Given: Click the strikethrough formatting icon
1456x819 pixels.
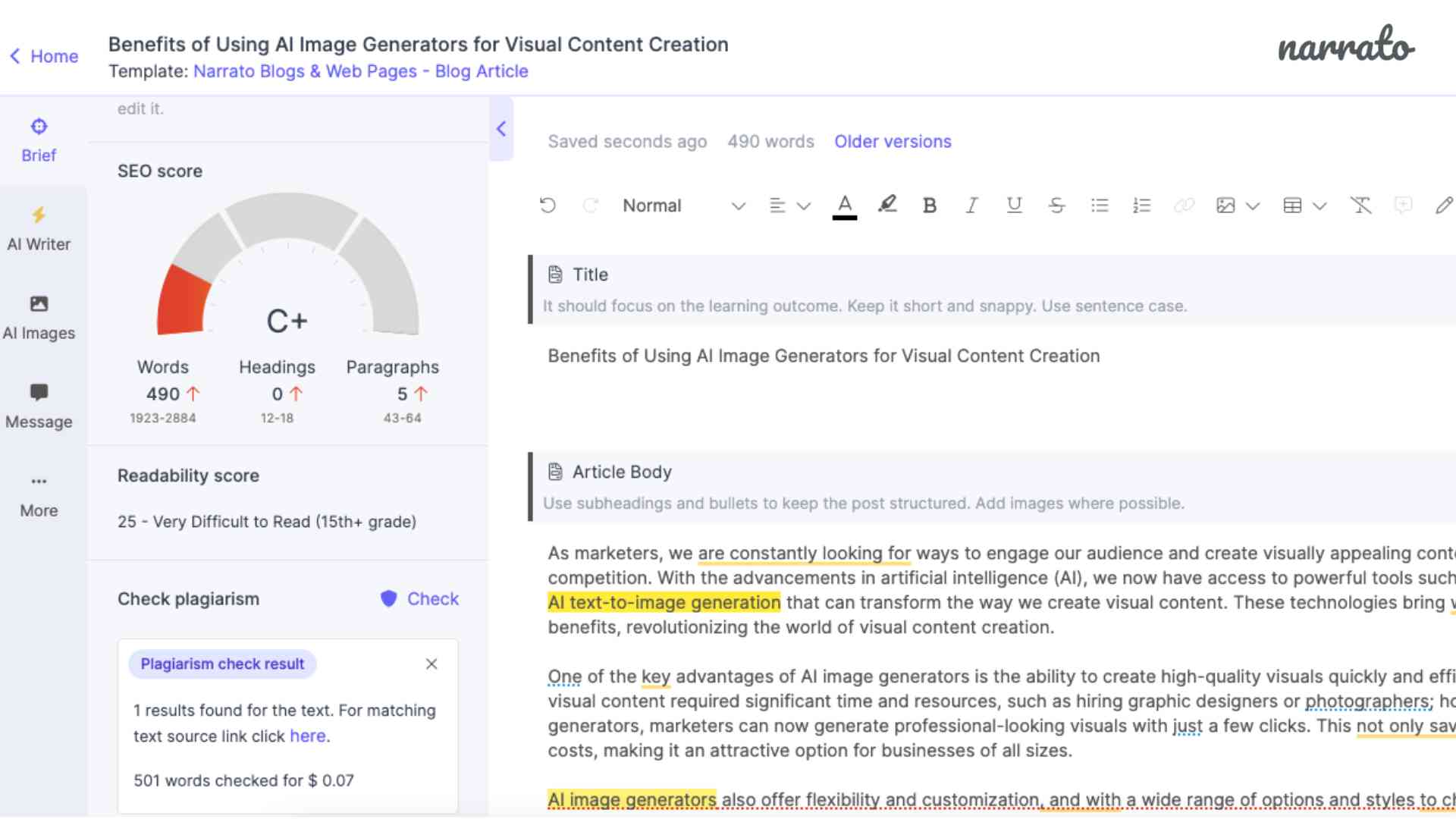Looking at the screenshot, I should point(1057,206).
